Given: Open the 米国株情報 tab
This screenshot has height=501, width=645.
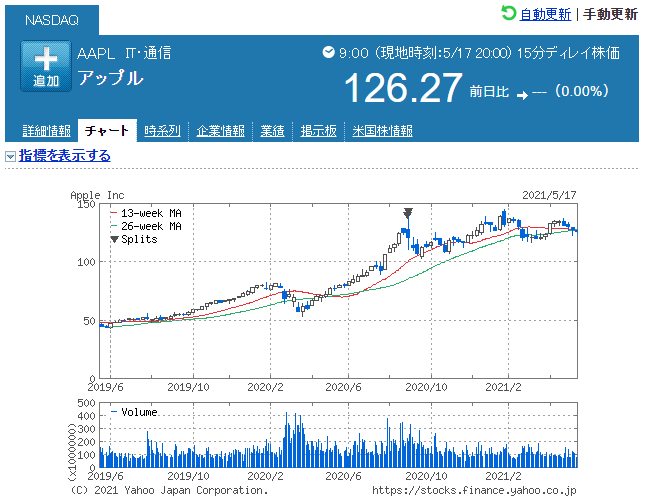Looking at the screenshot, I should [x=382, y=131].
